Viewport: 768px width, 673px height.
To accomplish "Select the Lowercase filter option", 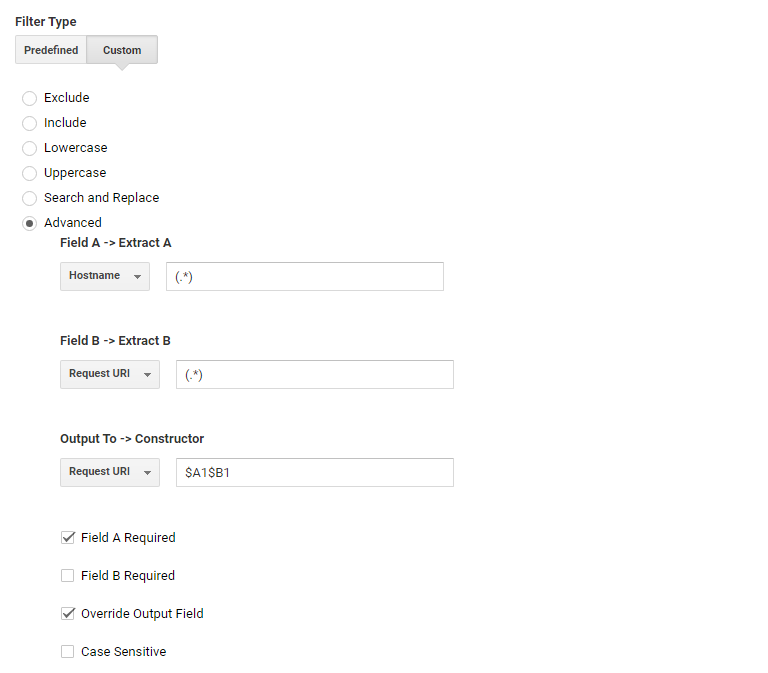I will pyautogui.click(x=30, y=148).
